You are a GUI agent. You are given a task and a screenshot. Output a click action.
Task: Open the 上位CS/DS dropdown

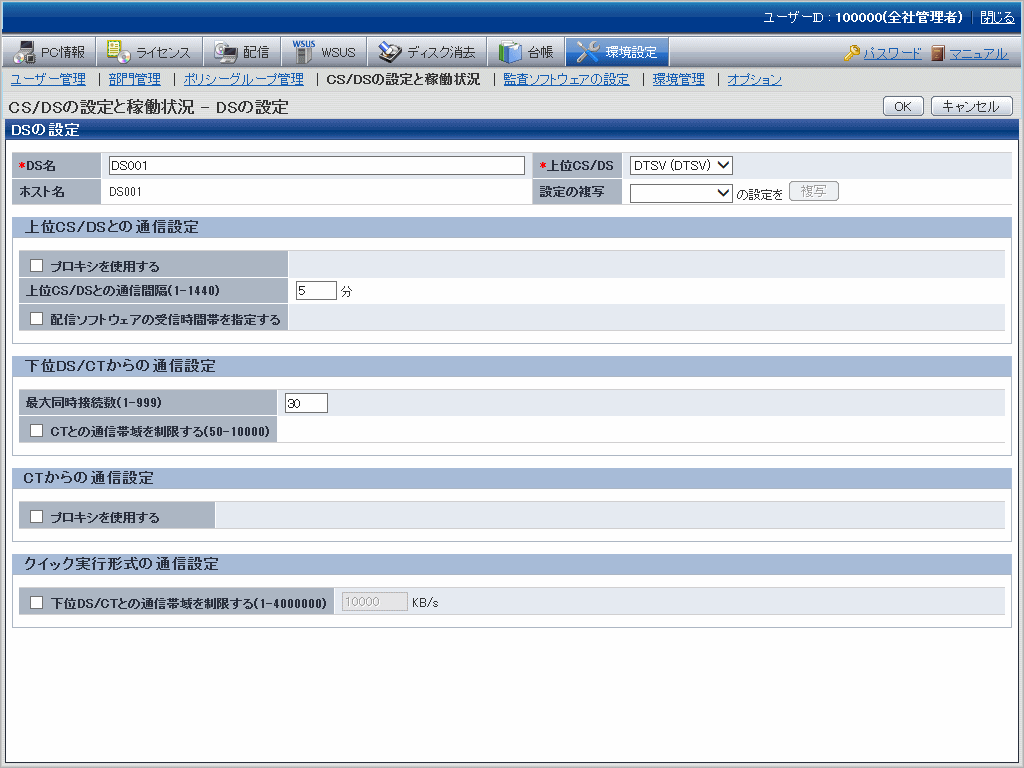(x=681, y=165)
